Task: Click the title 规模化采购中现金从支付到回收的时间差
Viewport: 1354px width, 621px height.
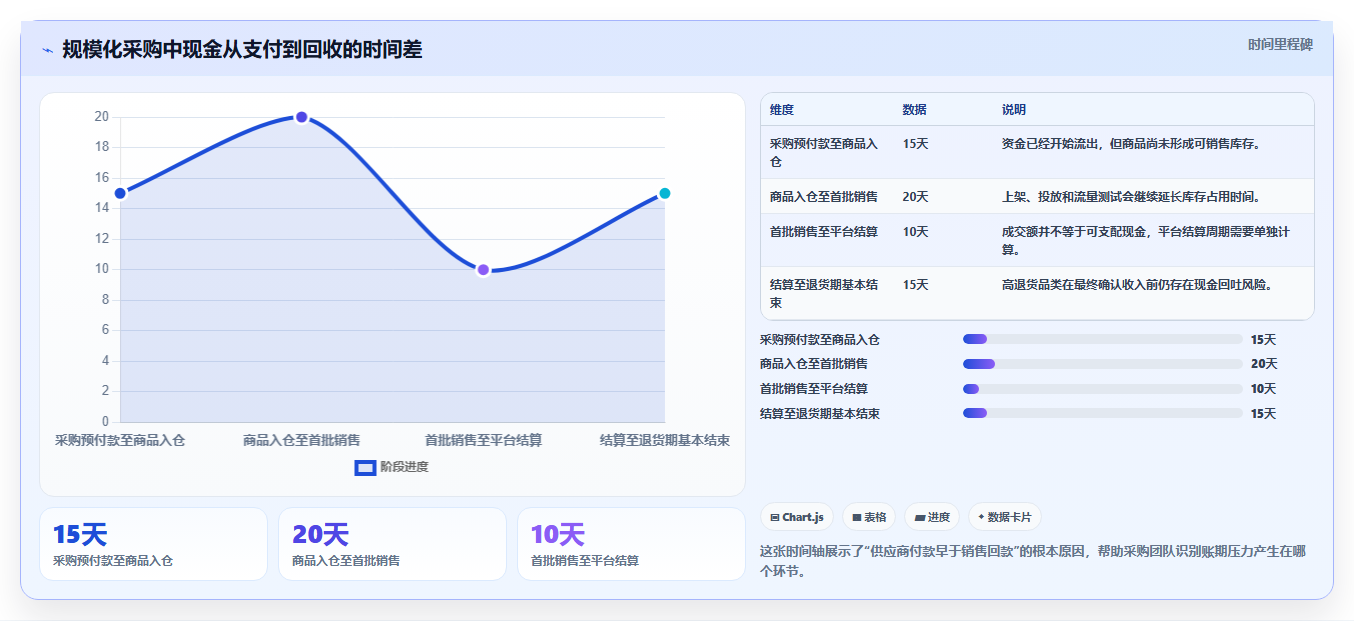Action: [242, 49]
